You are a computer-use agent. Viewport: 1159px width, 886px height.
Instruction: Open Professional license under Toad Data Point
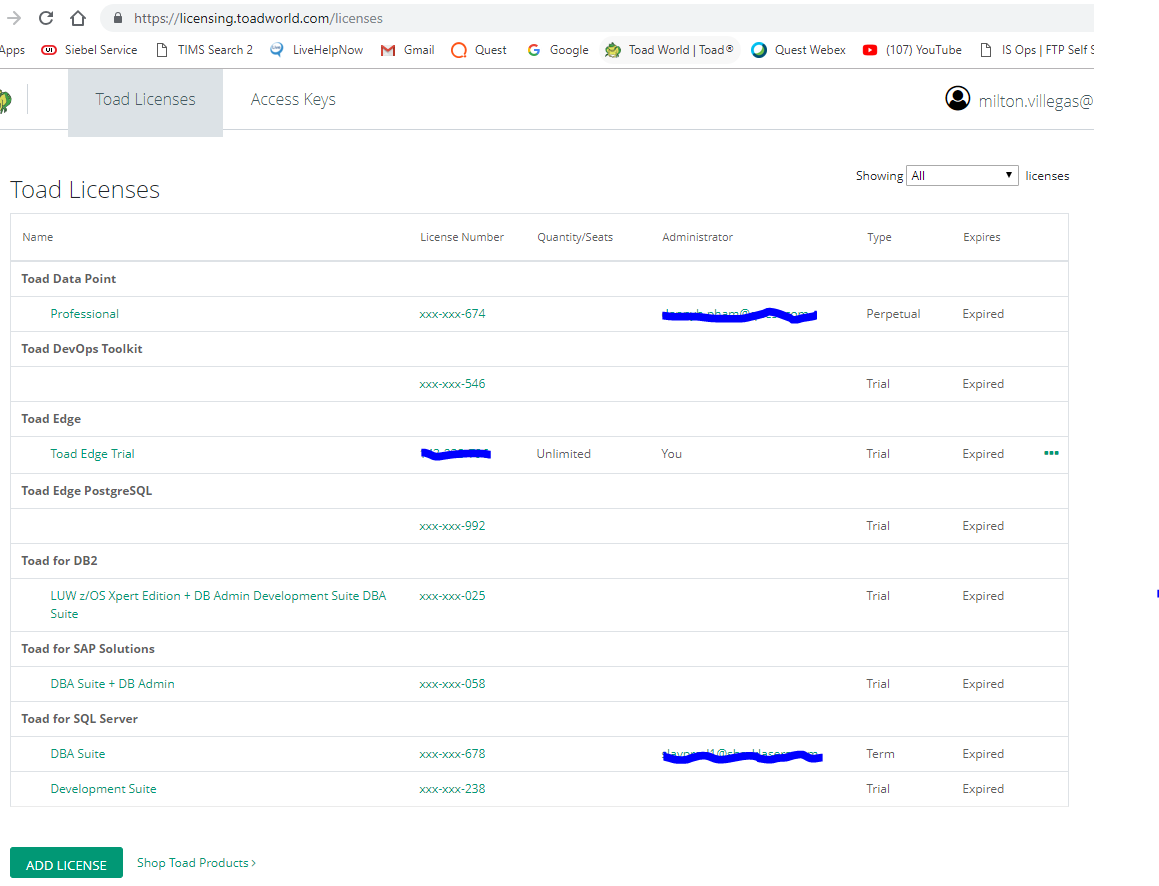coord(84,313)
